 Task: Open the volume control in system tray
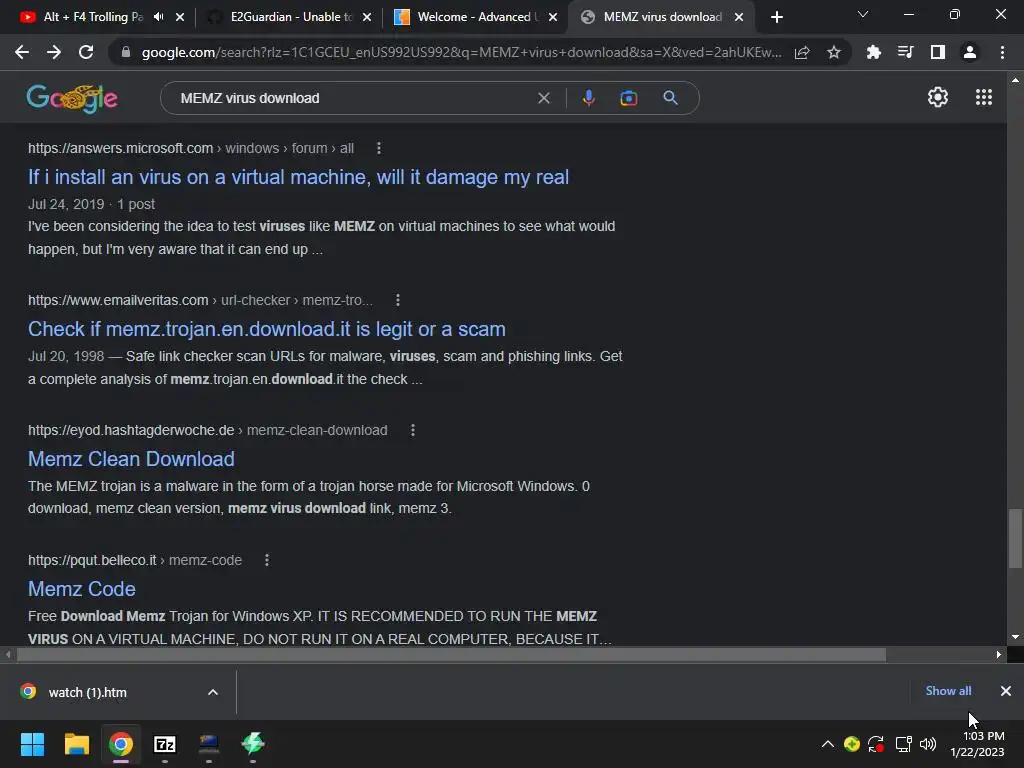(x=928, y=744)
